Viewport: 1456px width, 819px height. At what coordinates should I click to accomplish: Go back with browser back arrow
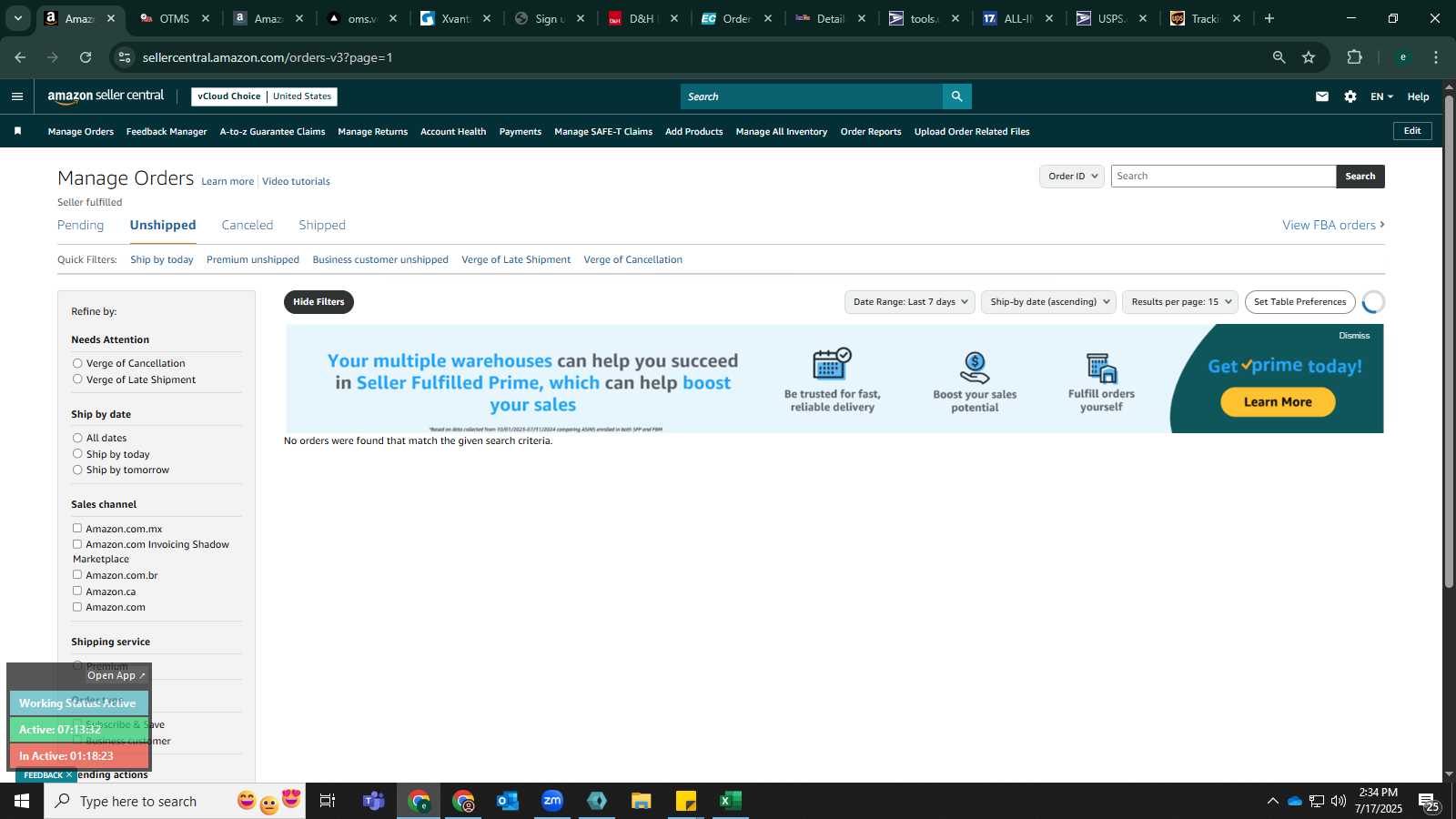point(20,57)
